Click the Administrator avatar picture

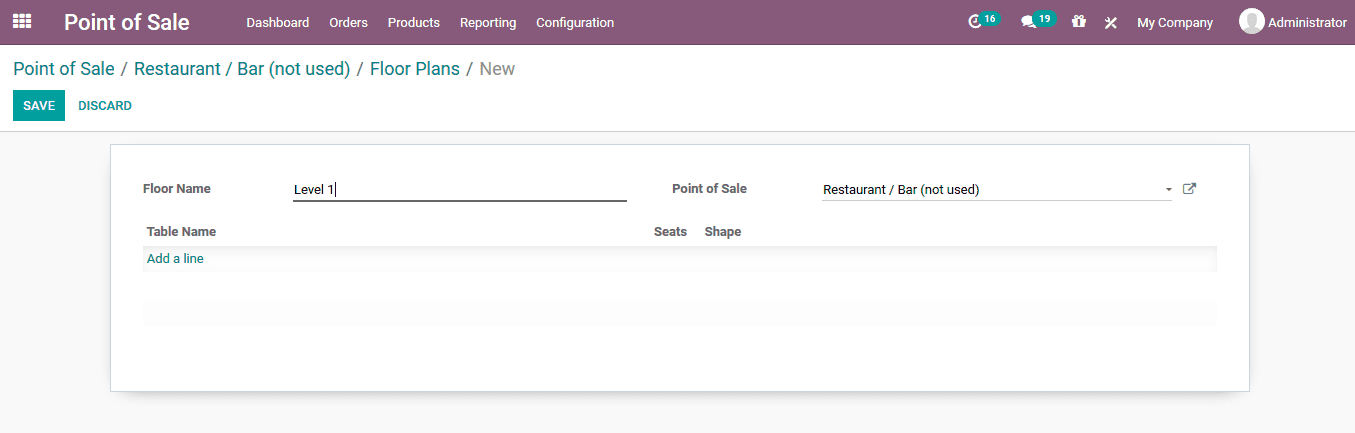pyautogui.click(x=1251, y=21)
